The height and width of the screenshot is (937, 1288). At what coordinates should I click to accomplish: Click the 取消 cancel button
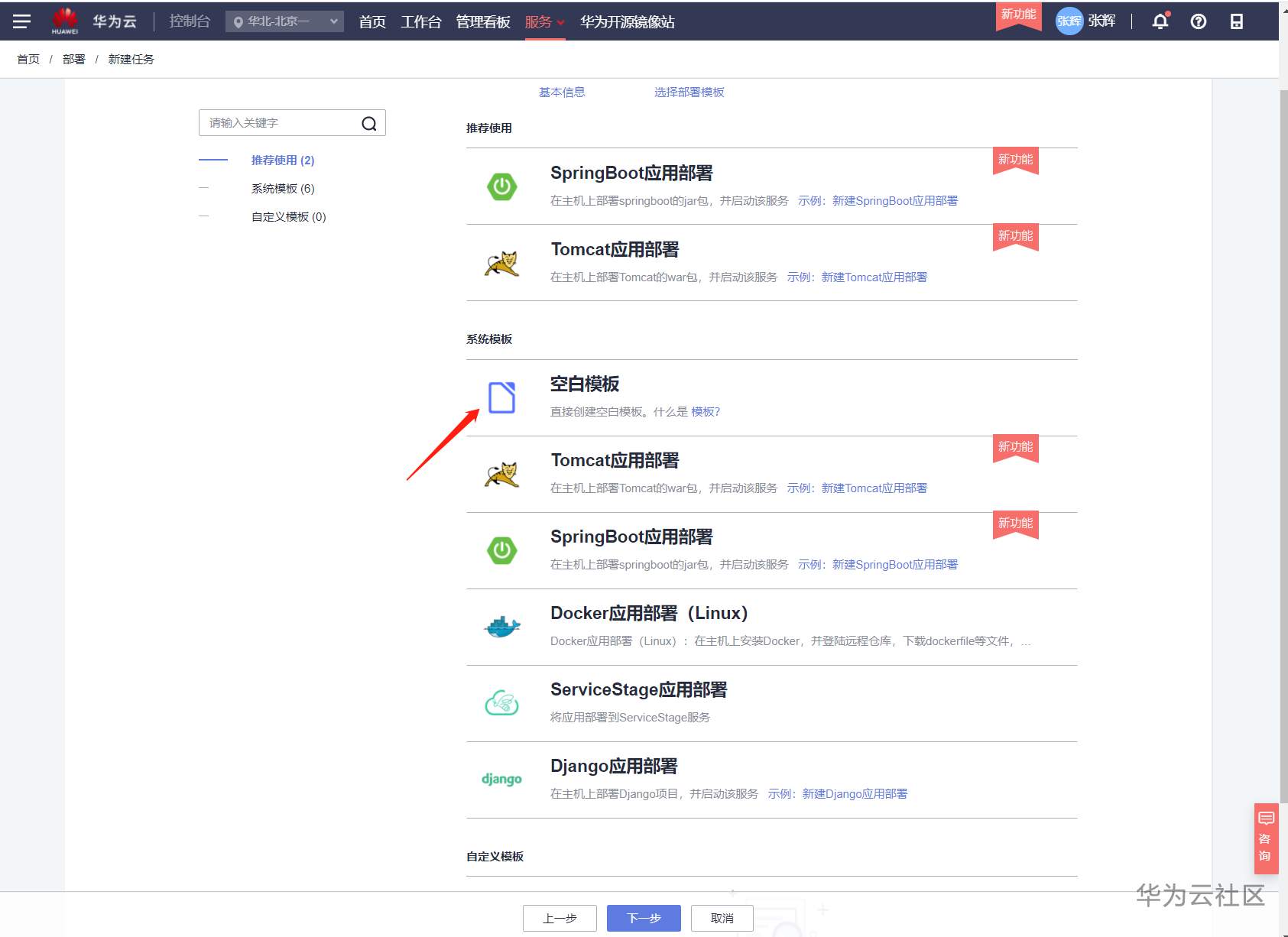pos(722,918)
